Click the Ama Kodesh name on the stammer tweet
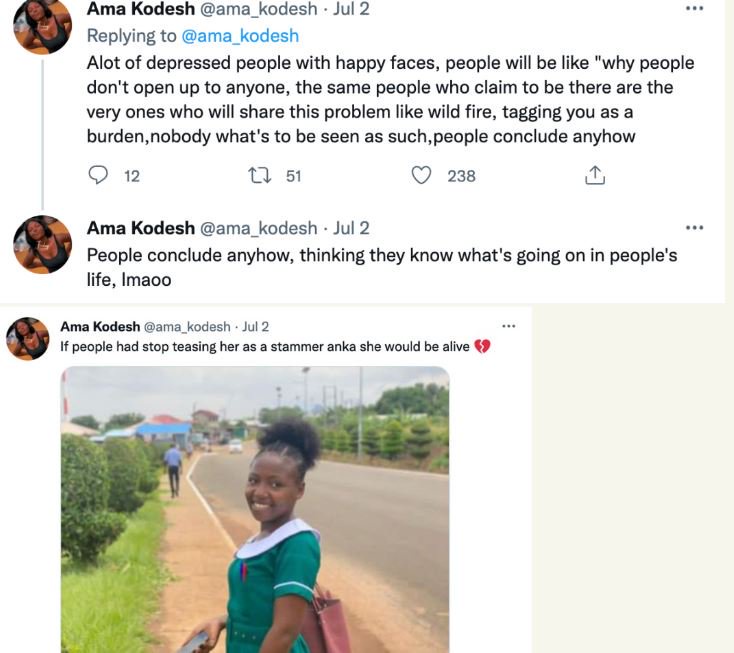This screenshot has height=653, width=734. click(x=100, y=327)
